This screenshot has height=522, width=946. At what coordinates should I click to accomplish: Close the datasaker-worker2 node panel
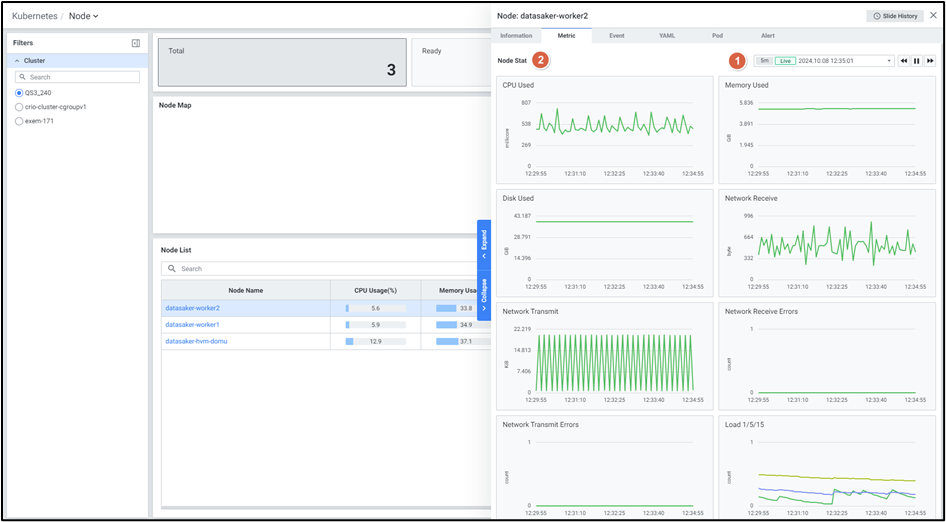(931, 16)
